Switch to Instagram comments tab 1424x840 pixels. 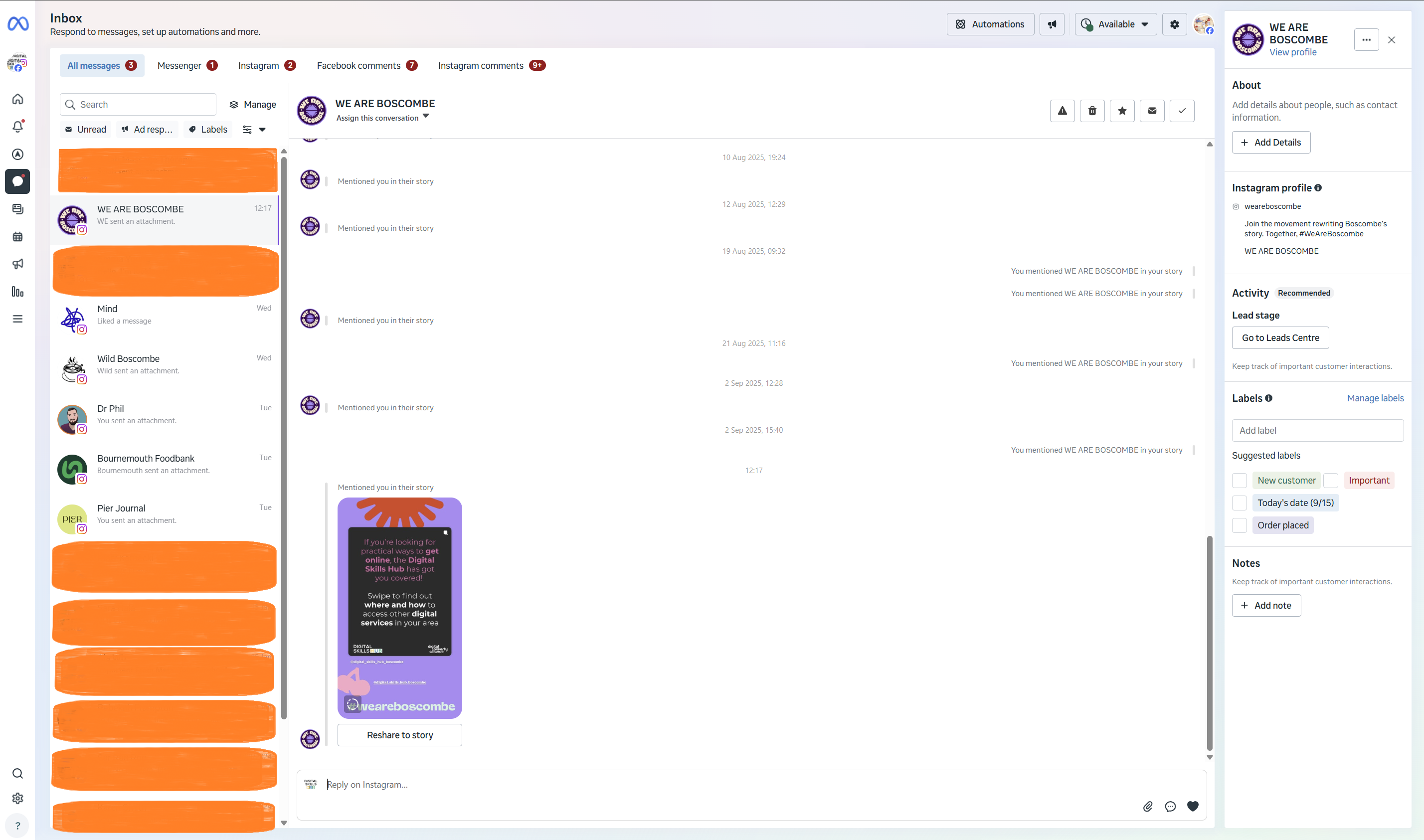[x=491, y=66]
